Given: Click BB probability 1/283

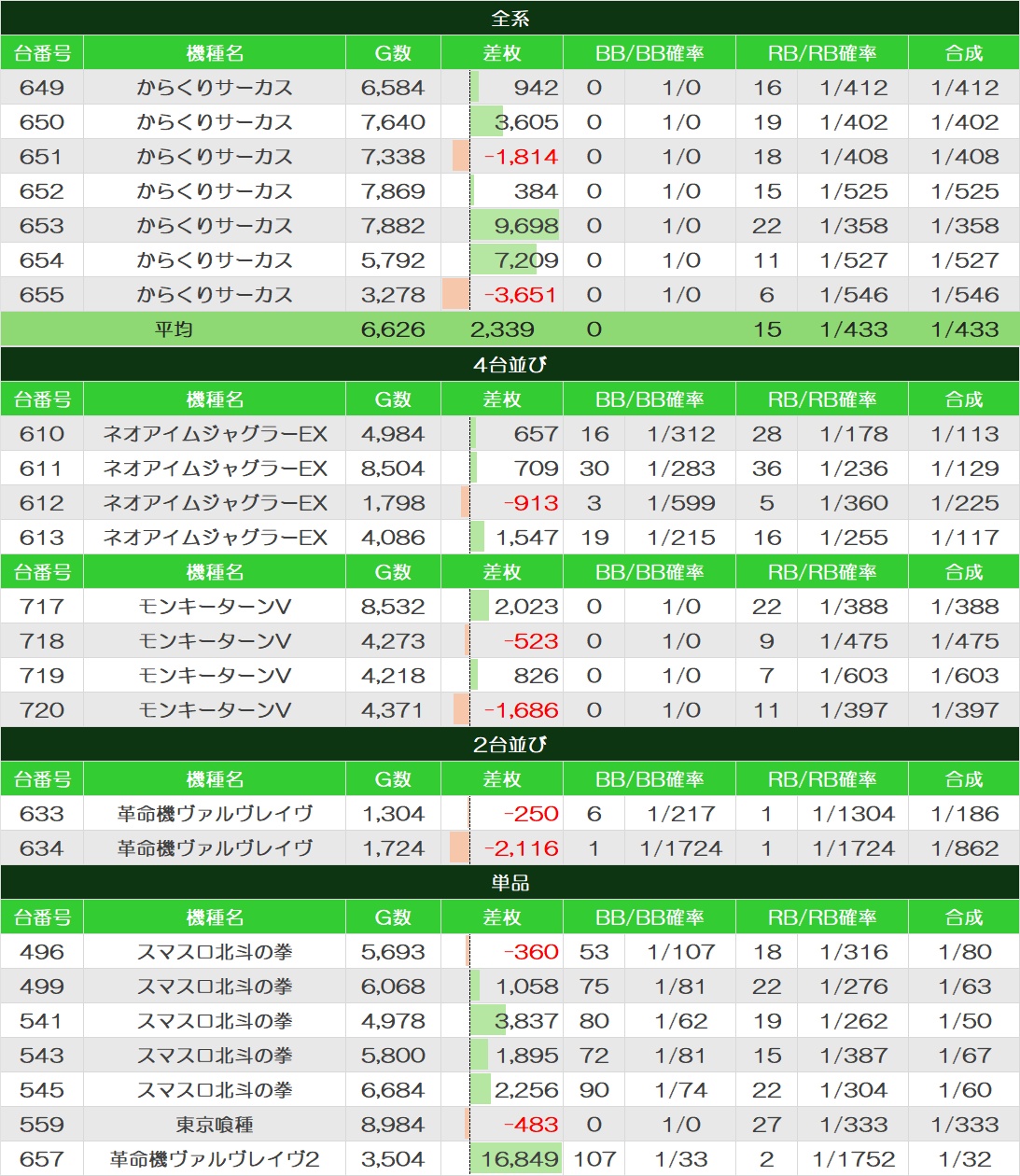Looking at the screenshot, I should (x=681, y=469).
